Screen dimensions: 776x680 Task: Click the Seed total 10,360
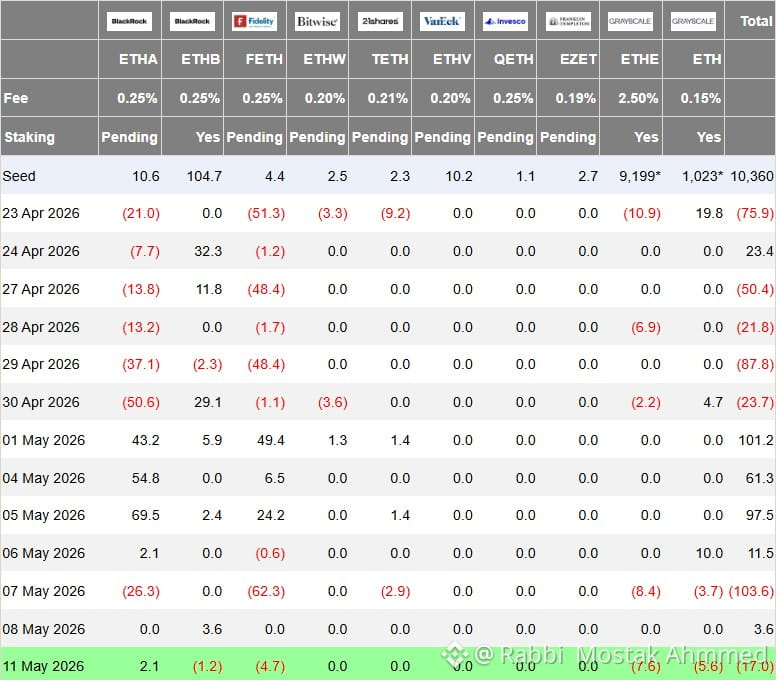(x=752, y=176)
